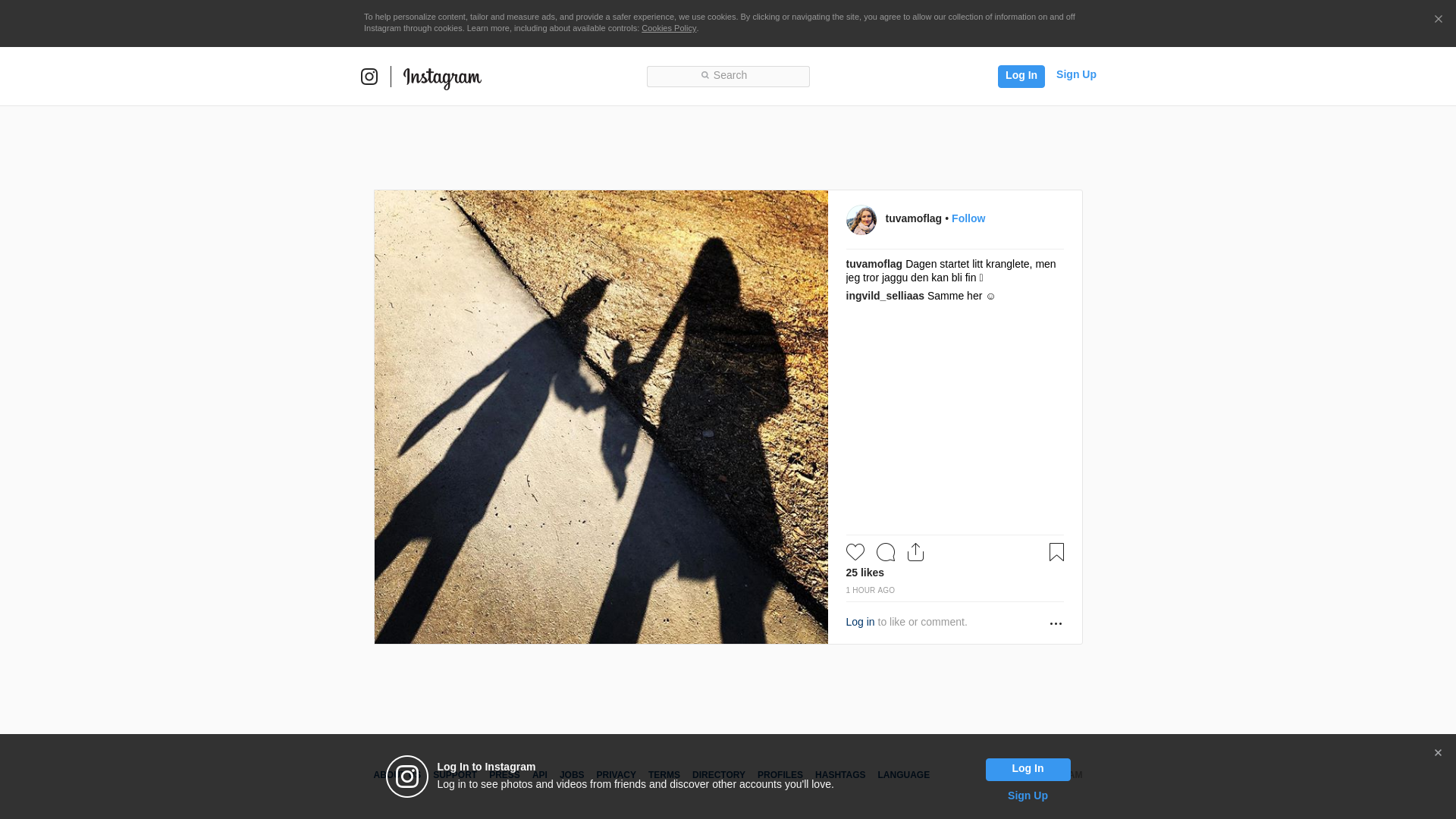The width and height of the screenshot is (1456, 819).
Task: Save the post with the bookmark icon
Action: coord(1056,552)
